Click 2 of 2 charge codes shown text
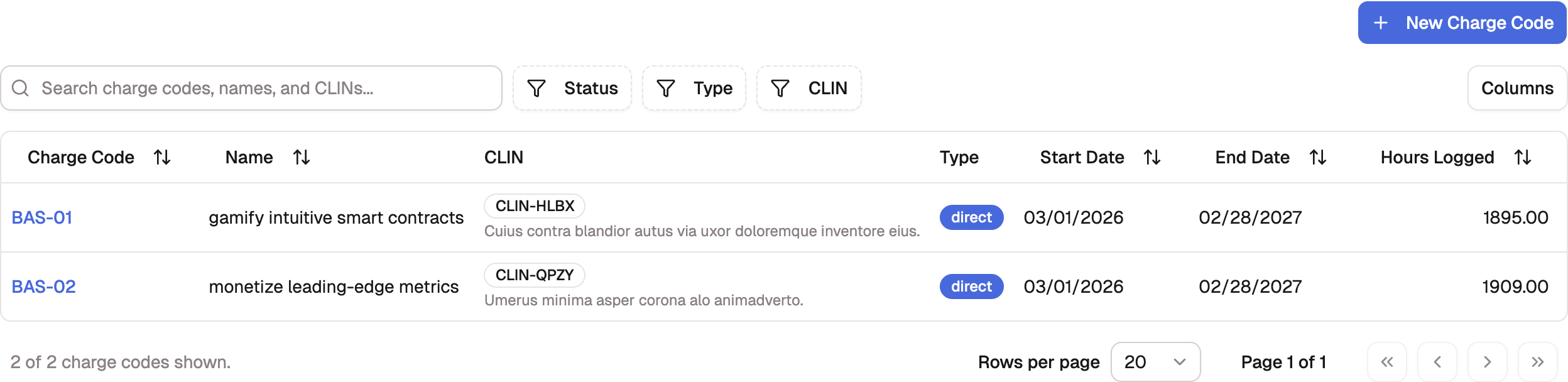The image size is (1568, 382). pos(121,362)
